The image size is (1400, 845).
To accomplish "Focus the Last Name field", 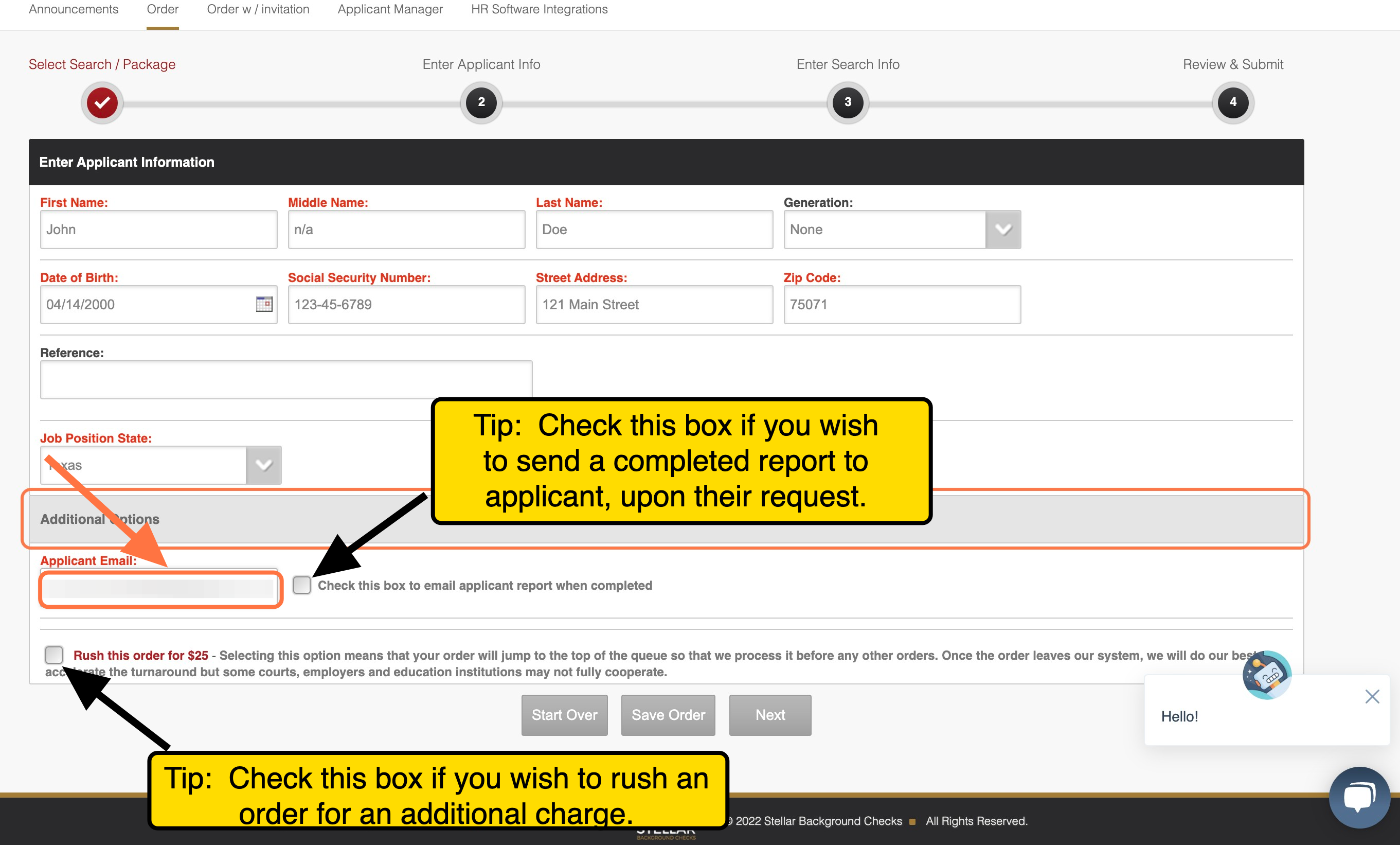I will coord(654,230).
